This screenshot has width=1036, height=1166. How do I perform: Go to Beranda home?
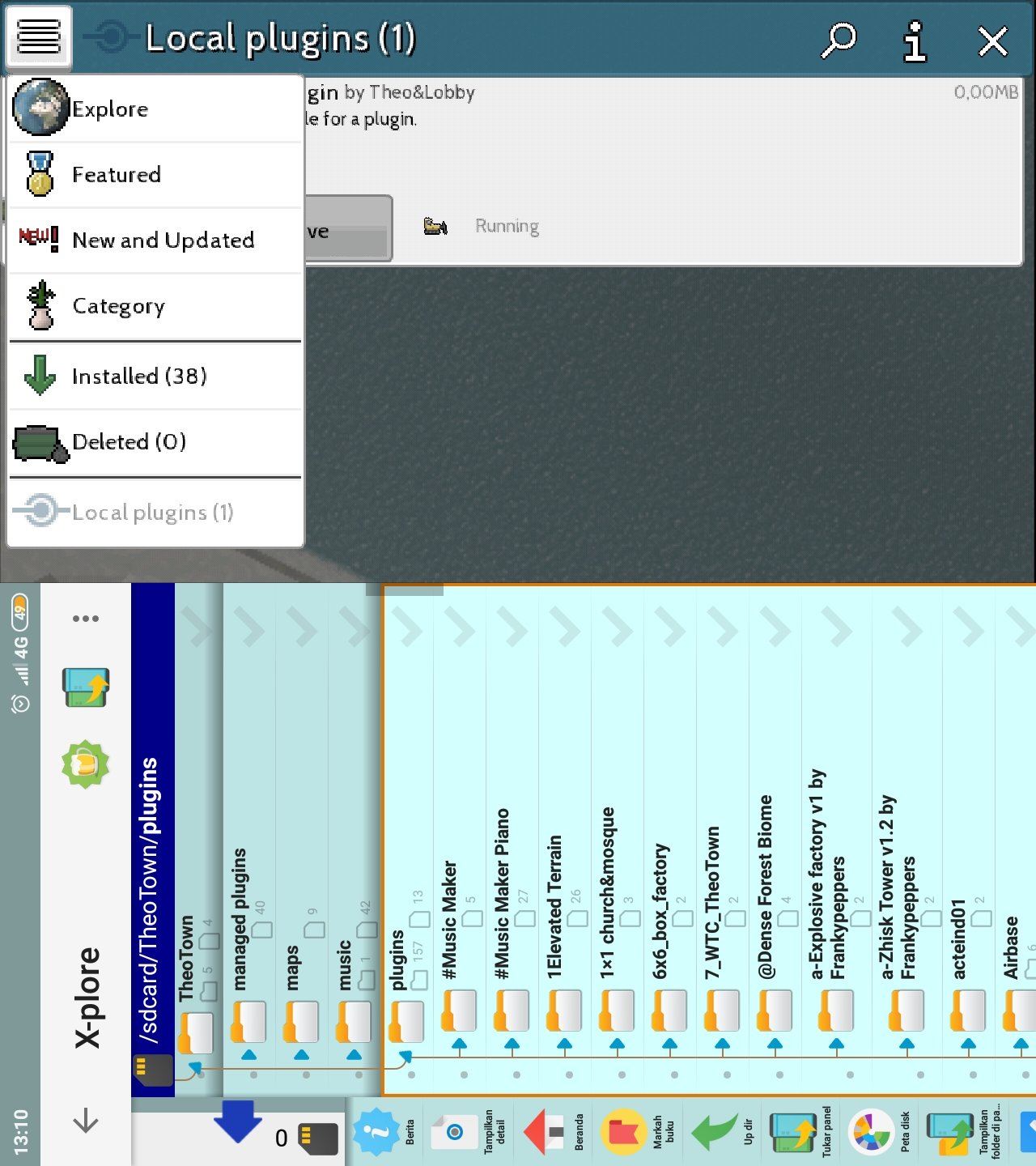point(553,1131)
